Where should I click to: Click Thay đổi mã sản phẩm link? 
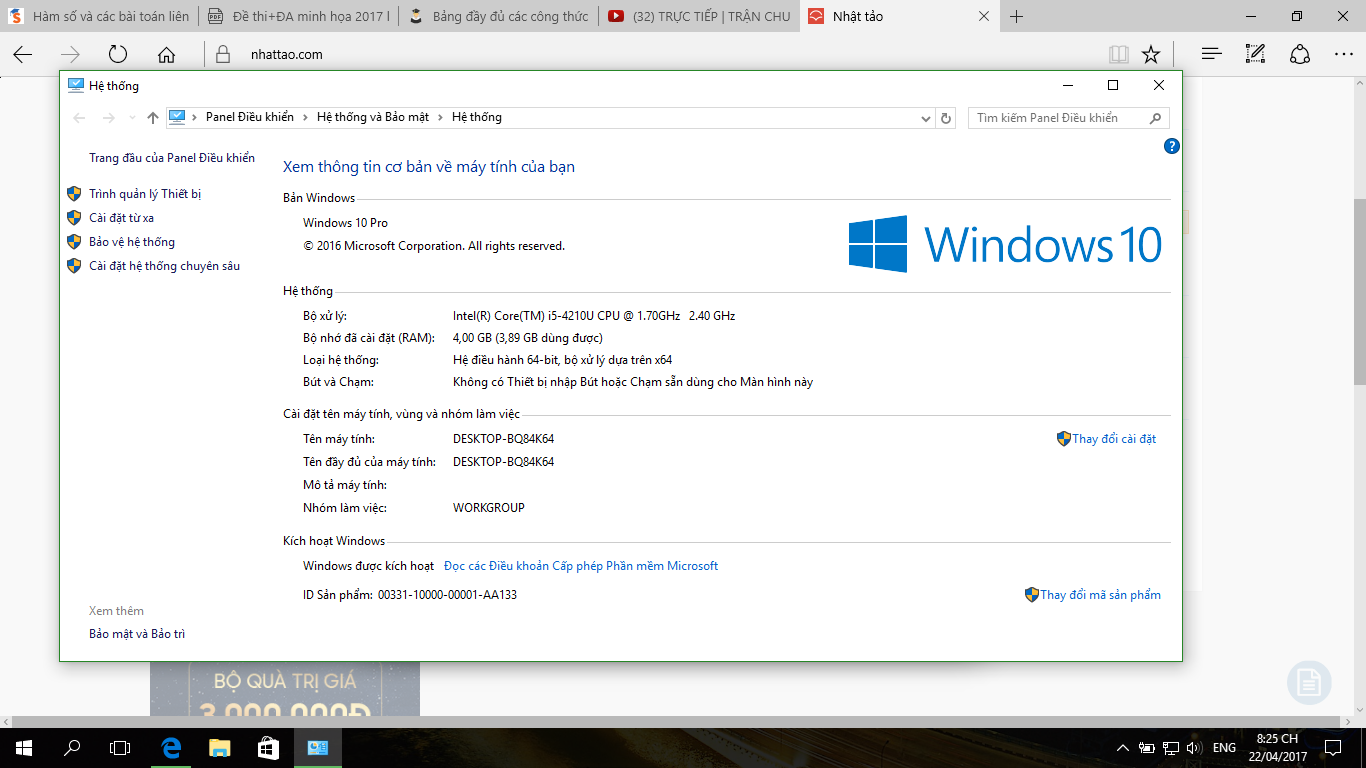(x=1100, y=595)
